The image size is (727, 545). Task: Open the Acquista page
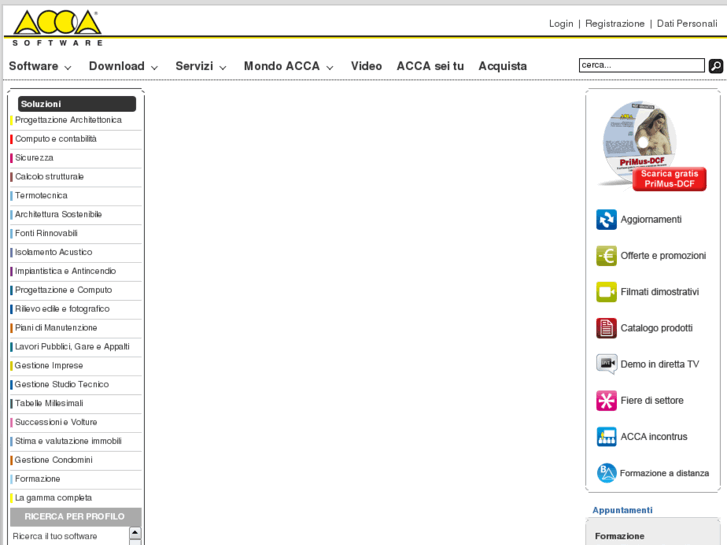[x=503, y=66]
